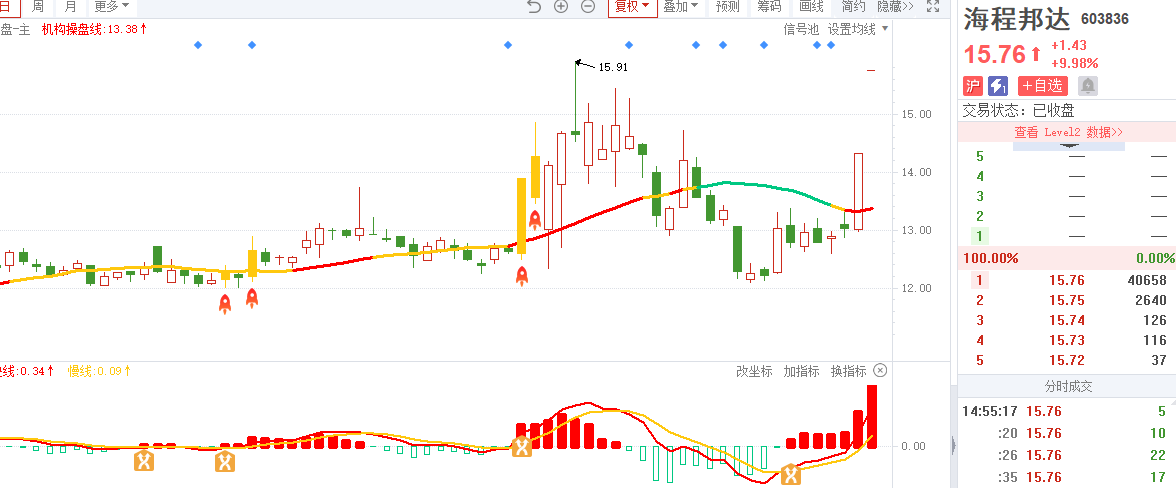This screenshot has height=488, width=1176.
Task: Click the ask level 5 row
Action: click(x=1067, y=157)
